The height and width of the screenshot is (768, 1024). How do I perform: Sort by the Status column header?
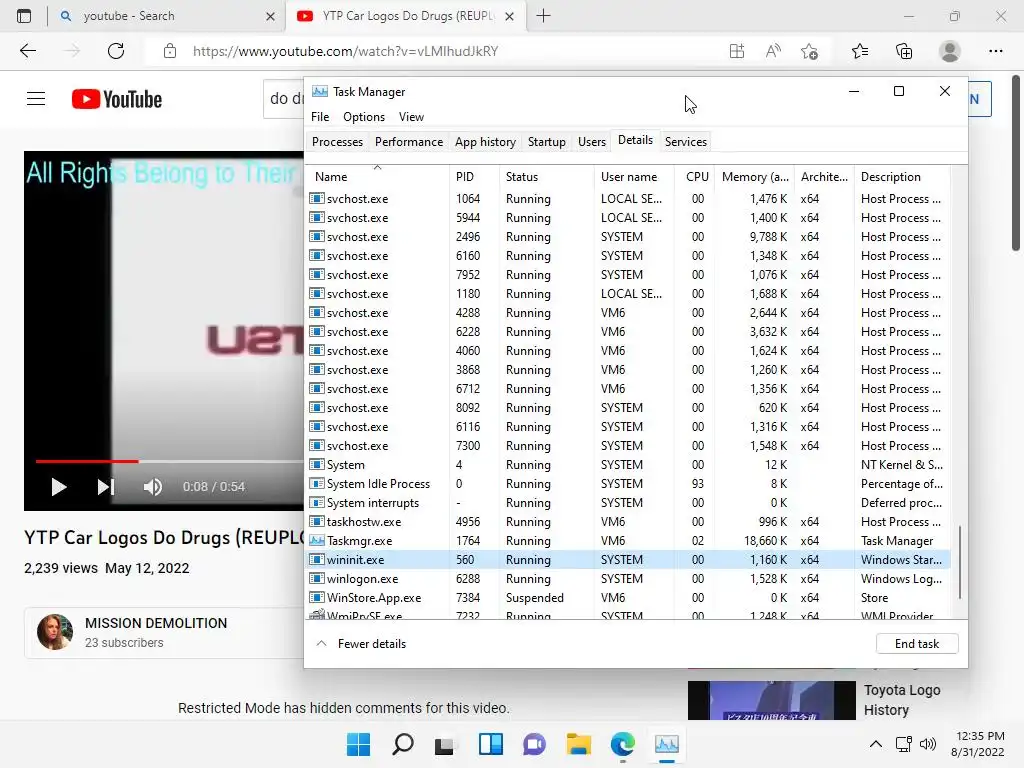coord(547,176)
